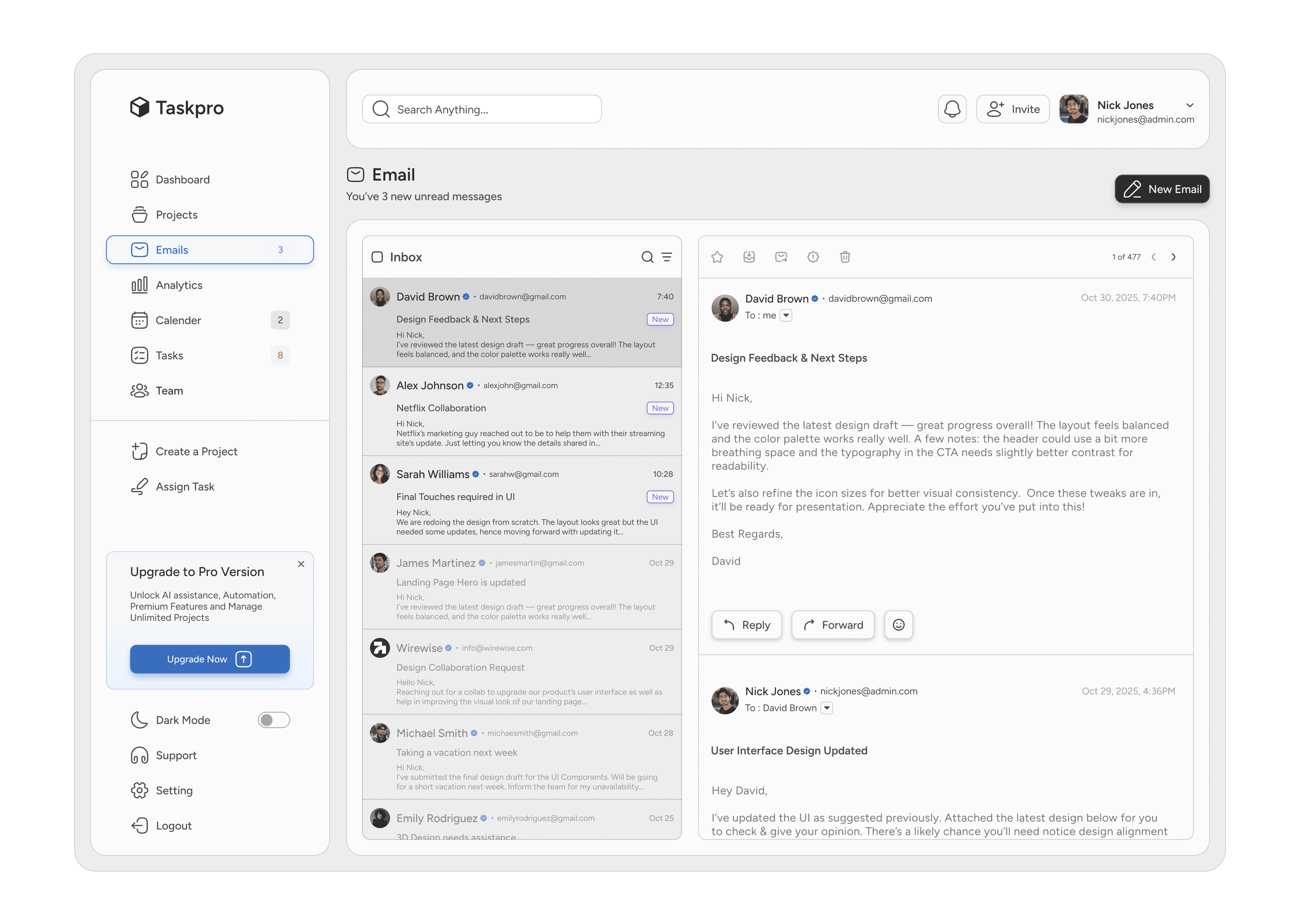1300x924 pixels.
Task: Click the New Email button
Action: [1161, 189]
